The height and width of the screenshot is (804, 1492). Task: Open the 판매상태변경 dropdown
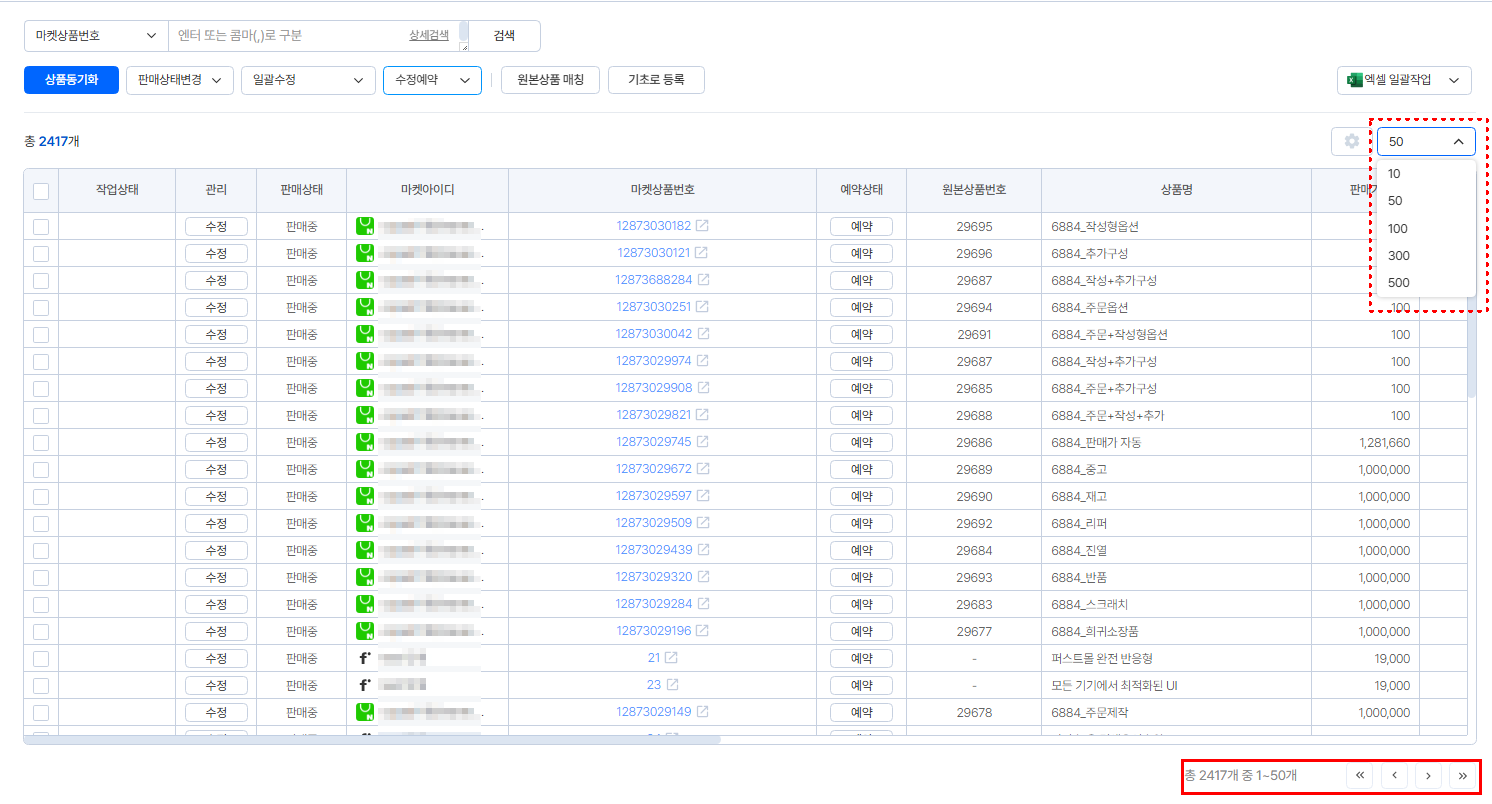[x=179, y=80]
